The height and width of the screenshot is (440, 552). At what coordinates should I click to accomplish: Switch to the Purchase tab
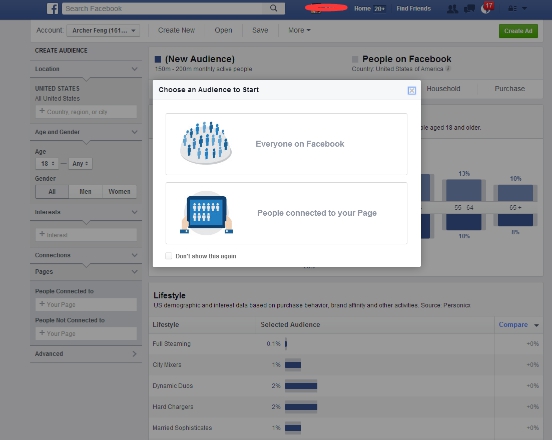click(509, 89)
